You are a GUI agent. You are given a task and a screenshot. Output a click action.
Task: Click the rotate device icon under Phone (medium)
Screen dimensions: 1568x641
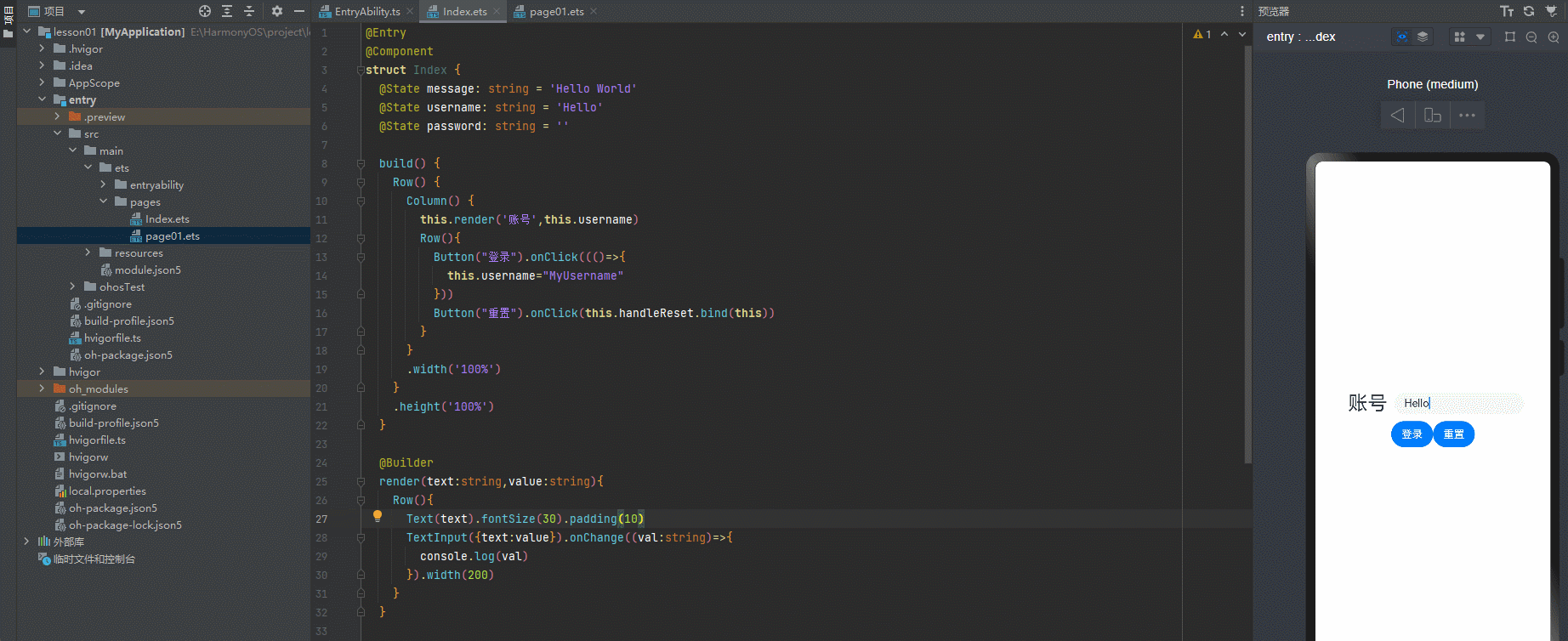point(1433,116)
